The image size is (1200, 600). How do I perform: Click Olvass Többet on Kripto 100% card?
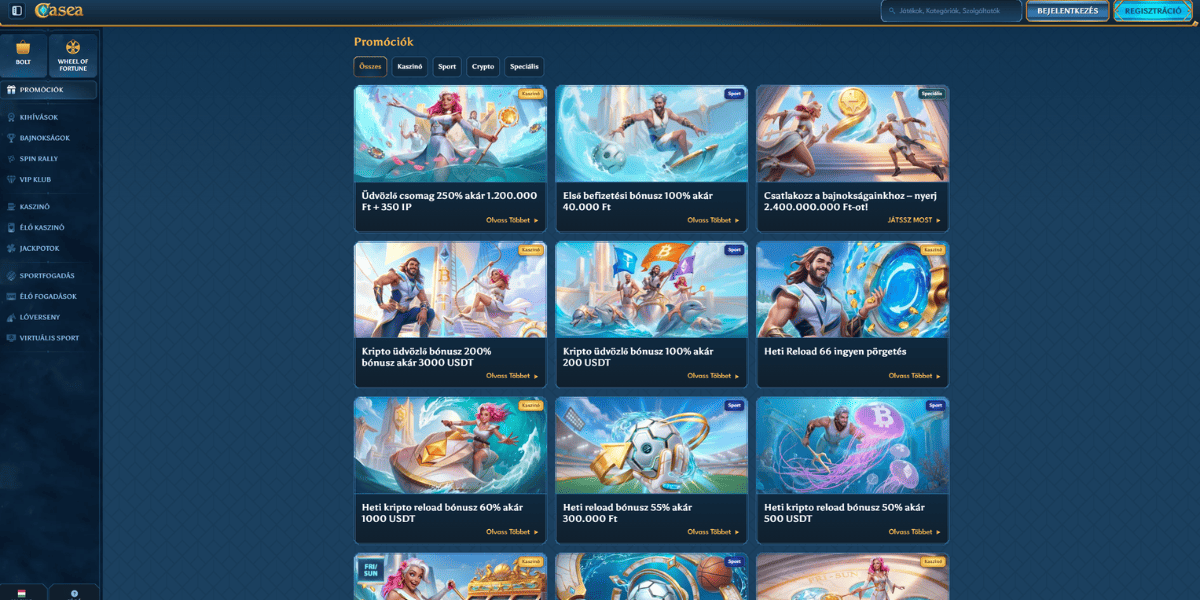point(713,376)
